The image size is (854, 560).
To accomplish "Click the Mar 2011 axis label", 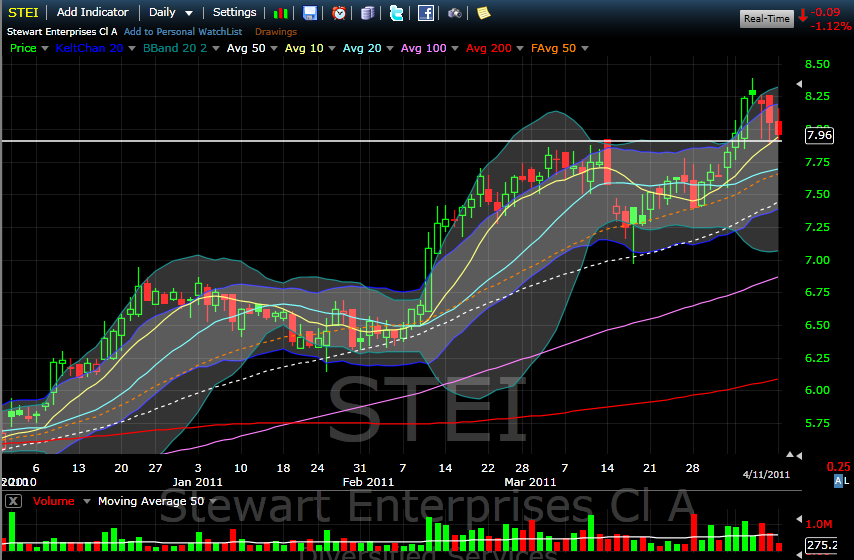I will [x=530, y=482].
